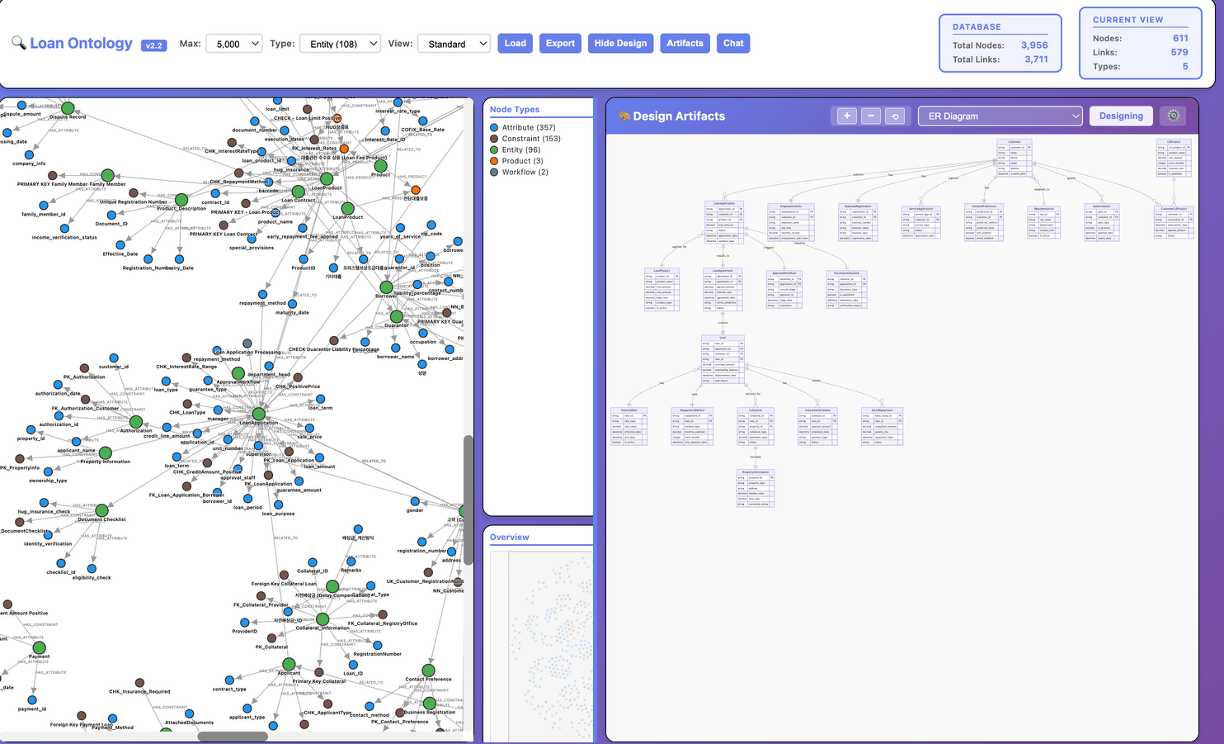This screenshot has height=744, width=1224.
Task: Click the magnifying glass icon beside Loan Ontology
Action: (x=18, y=43)
